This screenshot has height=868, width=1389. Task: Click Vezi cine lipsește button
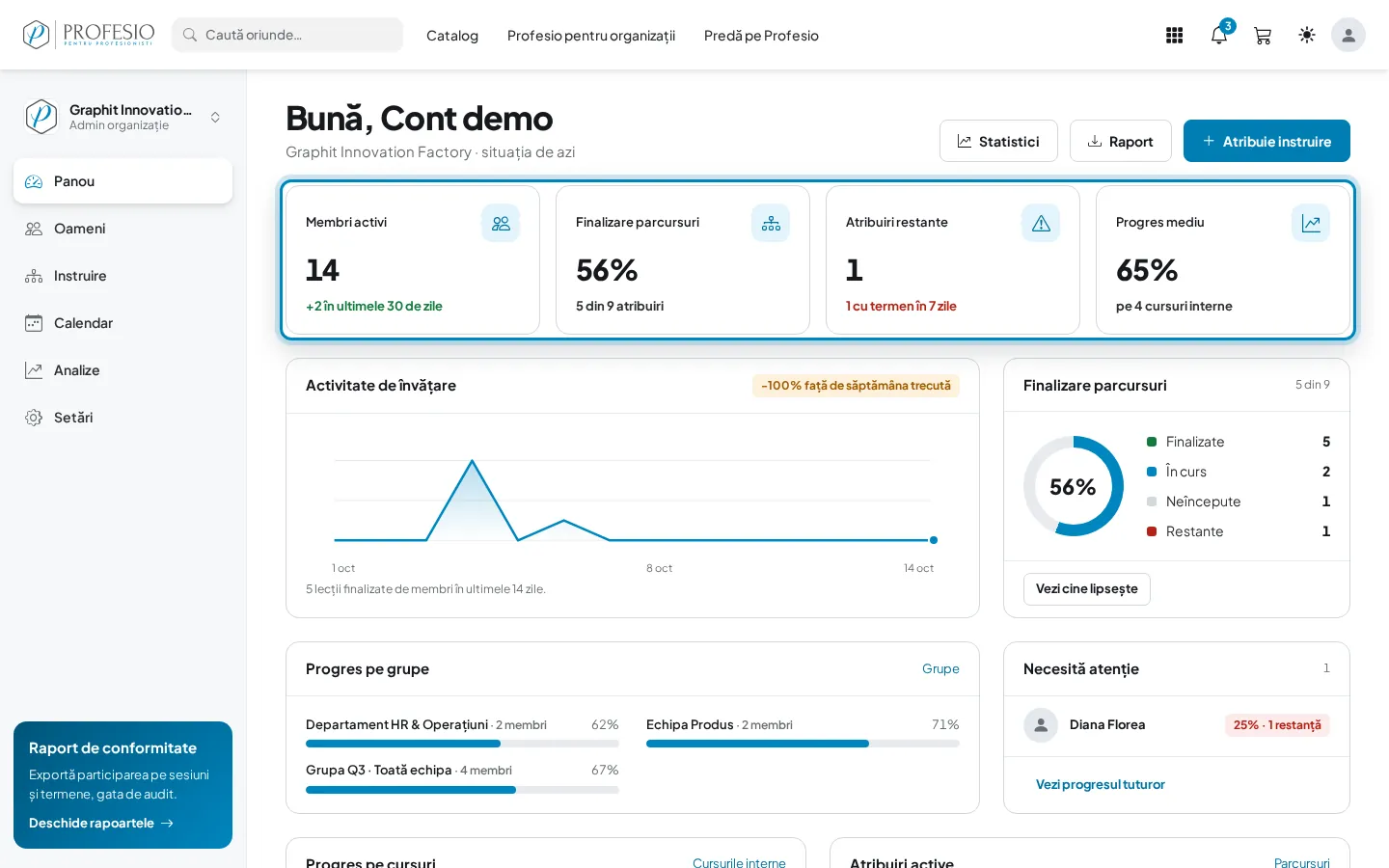1087,589
